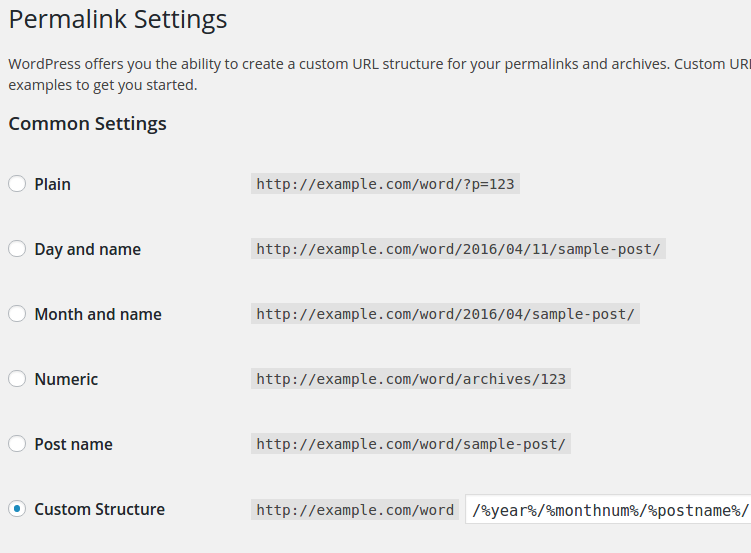Select the Plain radio button
This screenshot has height=553, width=751.
click(x=17, y=184)
